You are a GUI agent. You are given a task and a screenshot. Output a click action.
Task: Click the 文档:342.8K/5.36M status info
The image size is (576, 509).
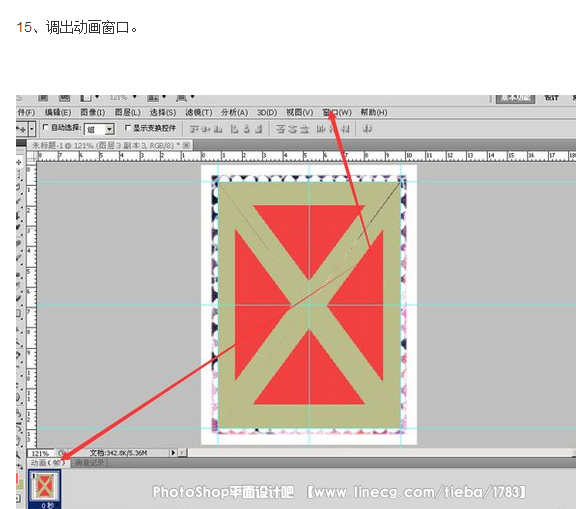point(119,453)
